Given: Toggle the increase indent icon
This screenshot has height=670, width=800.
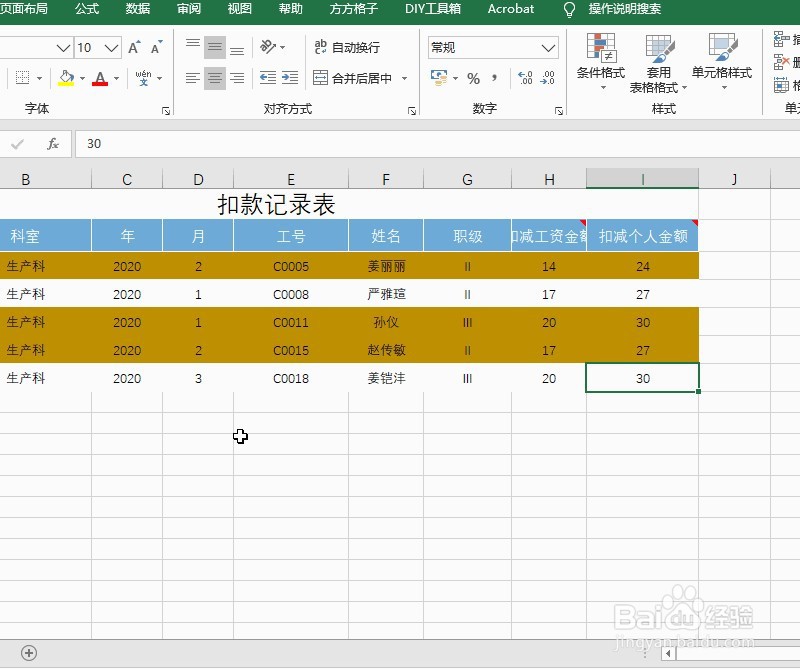Looking at the screenshot, I should point(290,77).
